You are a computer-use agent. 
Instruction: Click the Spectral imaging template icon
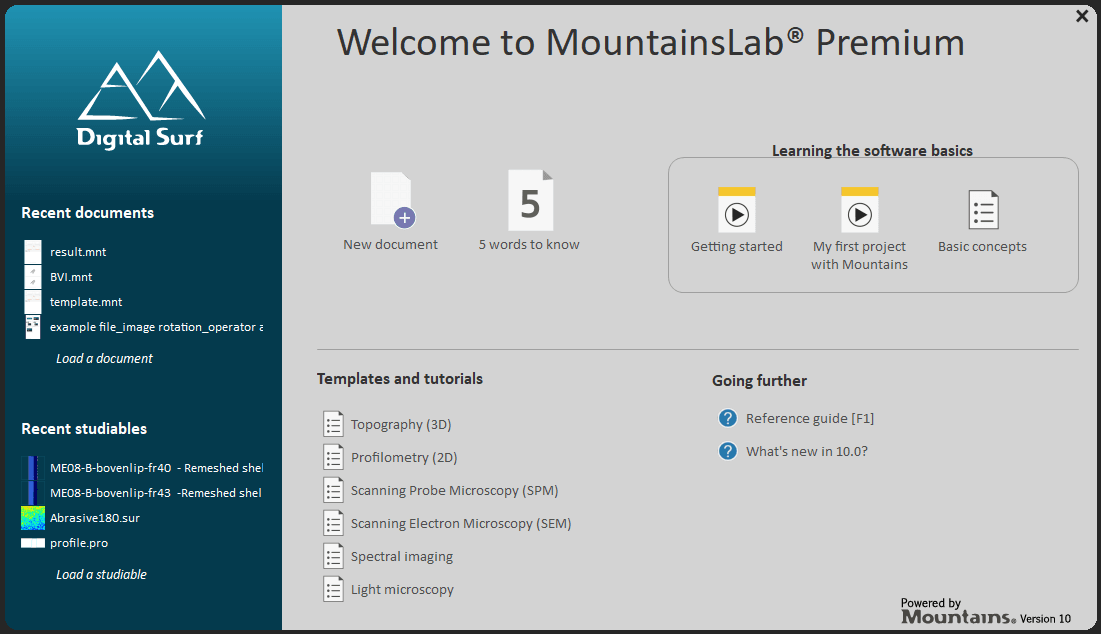coord(334,556)
